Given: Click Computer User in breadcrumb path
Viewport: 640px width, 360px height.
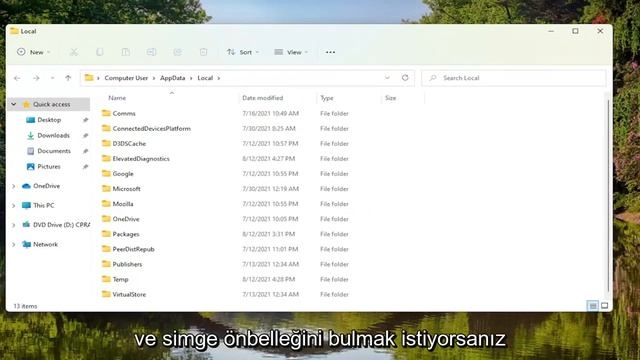Looking at the screenshot, I should point(126,78).
